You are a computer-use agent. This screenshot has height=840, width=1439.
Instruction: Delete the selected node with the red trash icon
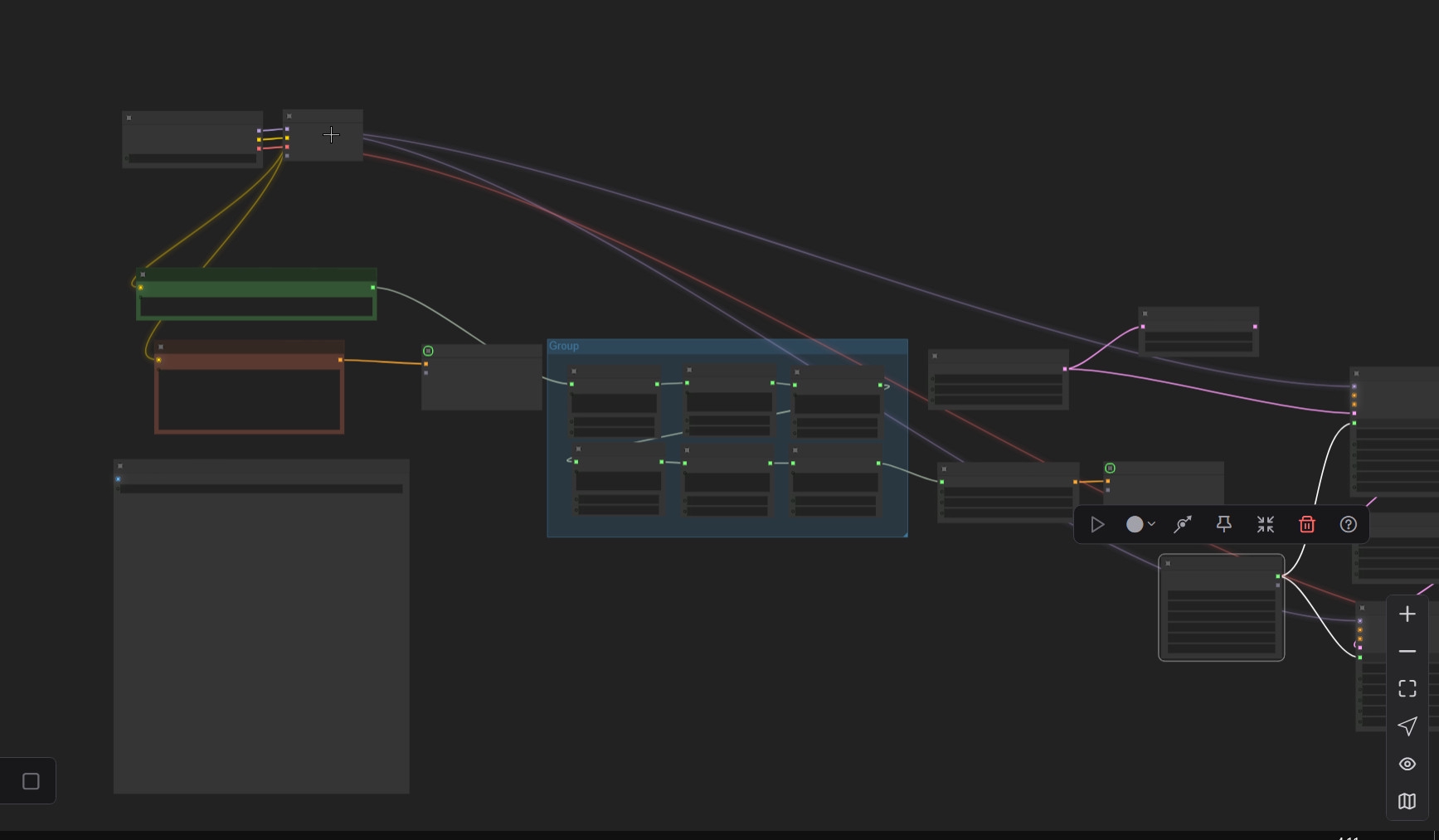coord(1307,524)
